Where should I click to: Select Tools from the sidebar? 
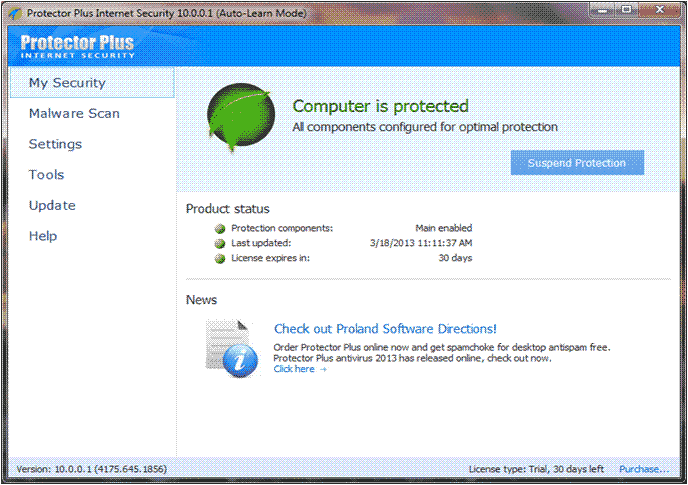click(47, 175)
